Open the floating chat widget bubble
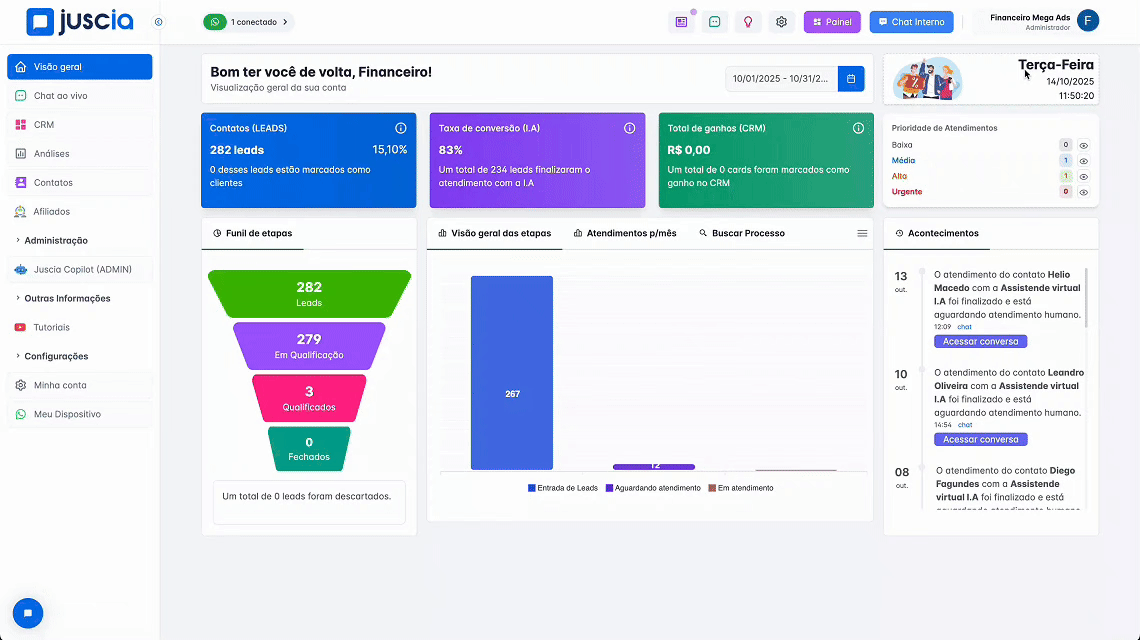1140x640 pixels. click(28, 613)
